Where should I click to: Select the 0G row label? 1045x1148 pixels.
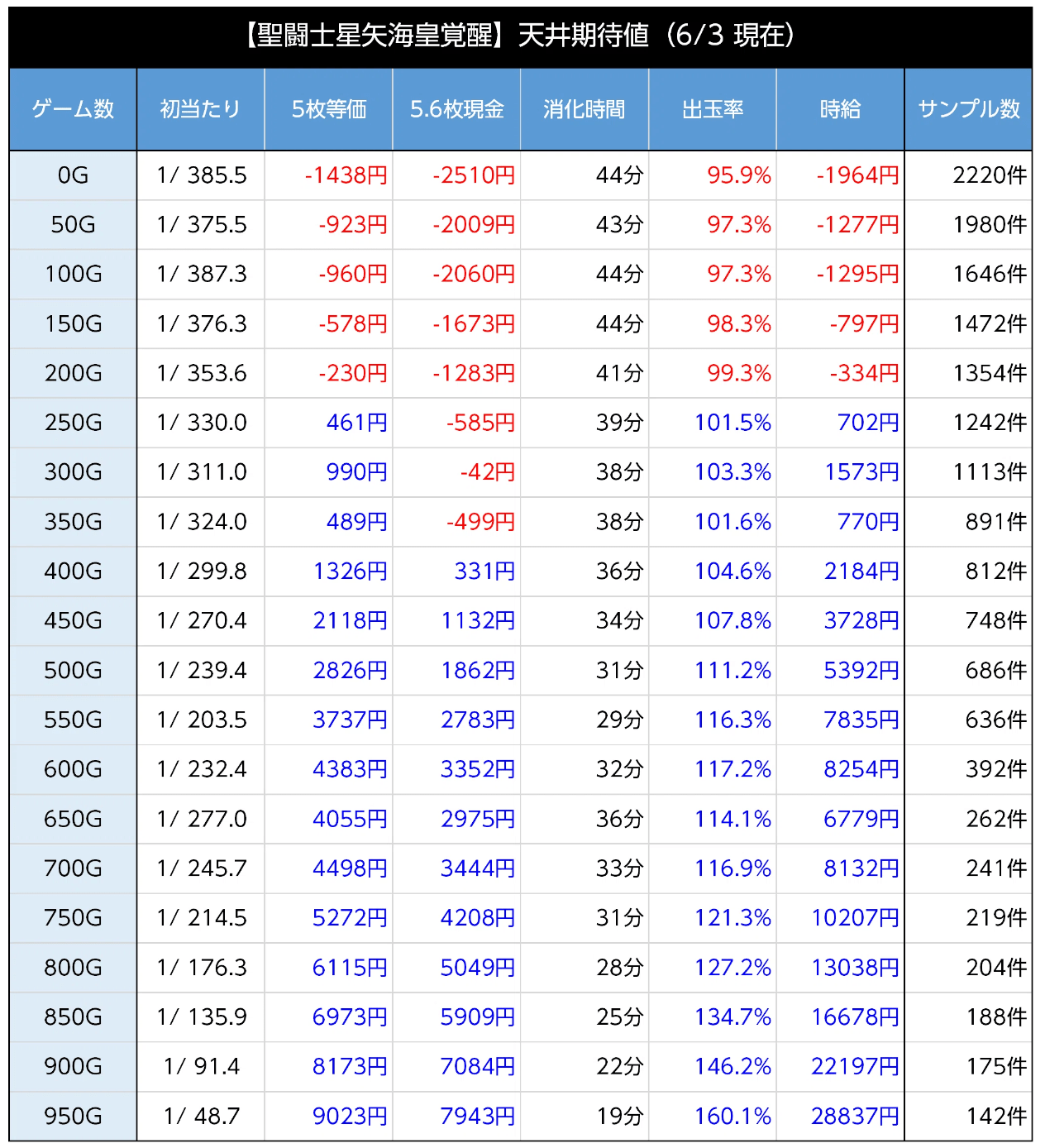(x=73, y=175)
